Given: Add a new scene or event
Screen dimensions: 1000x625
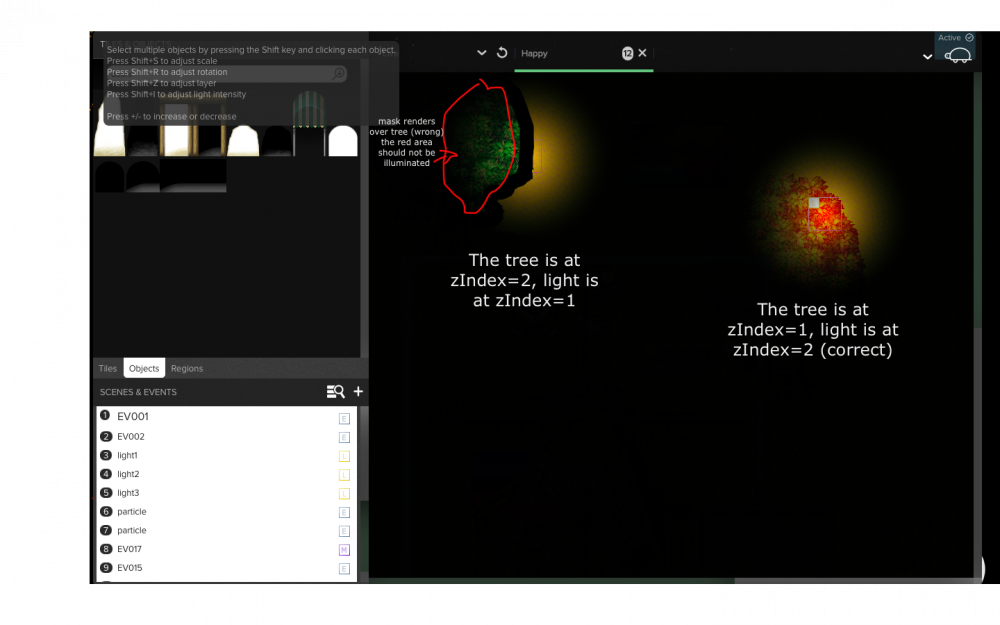Looking at the screenshot, I should pos(358,392).
